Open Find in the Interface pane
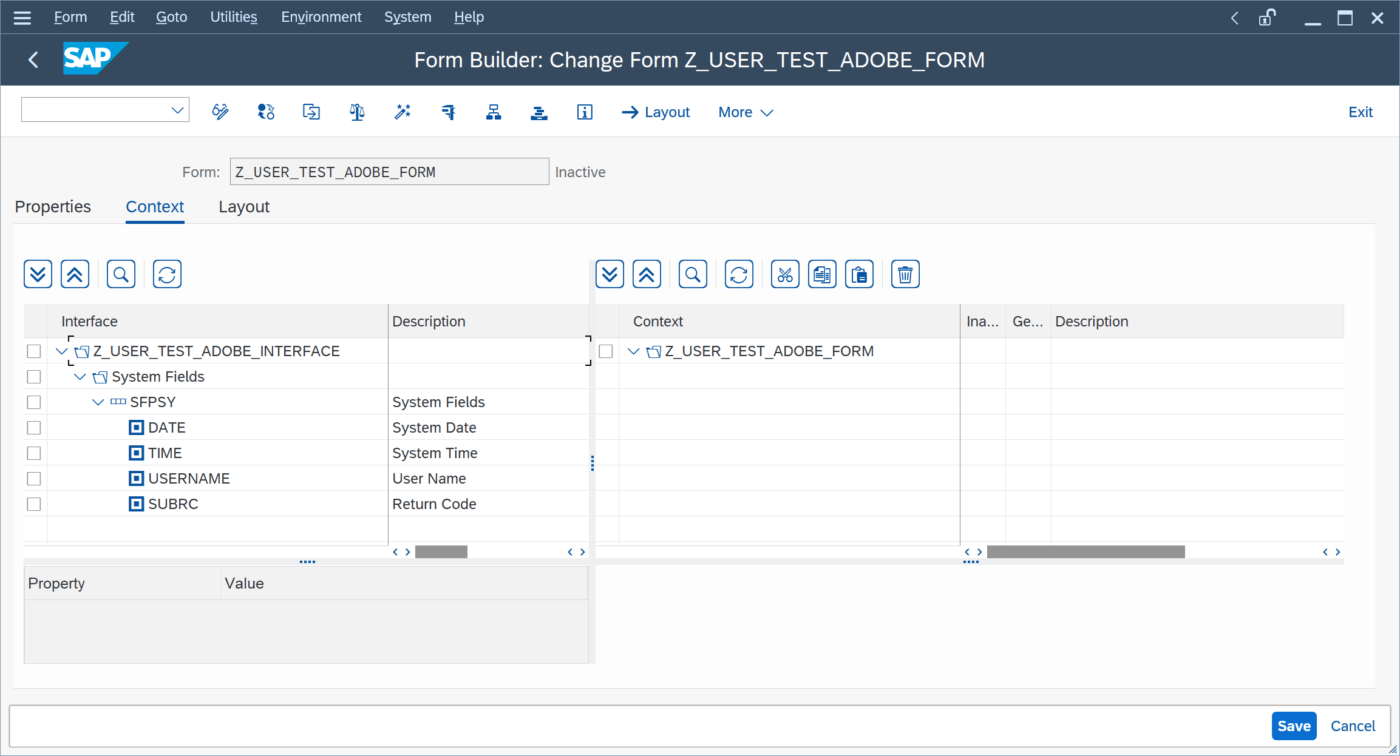 click(x=121, y=274)
